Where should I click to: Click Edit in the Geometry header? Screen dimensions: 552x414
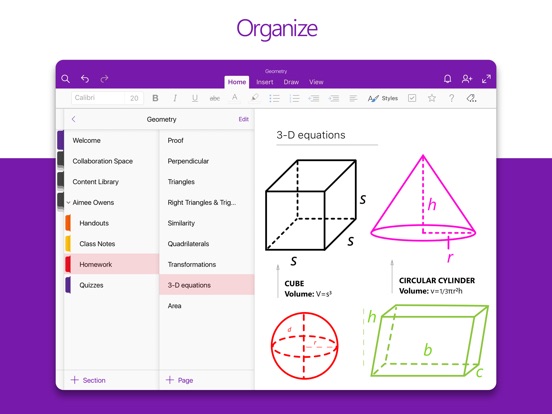tap(244, 119)
